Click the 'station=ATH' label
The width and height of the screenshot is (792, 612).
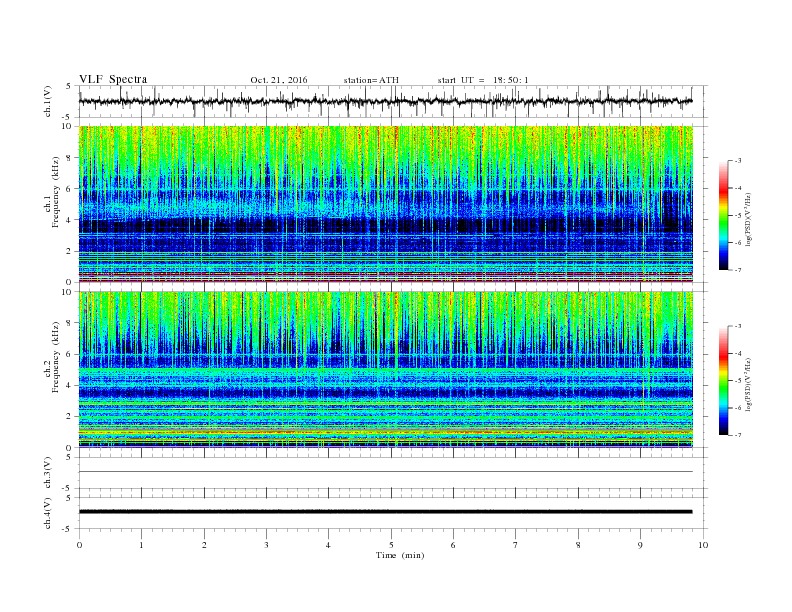pos(371,80)
